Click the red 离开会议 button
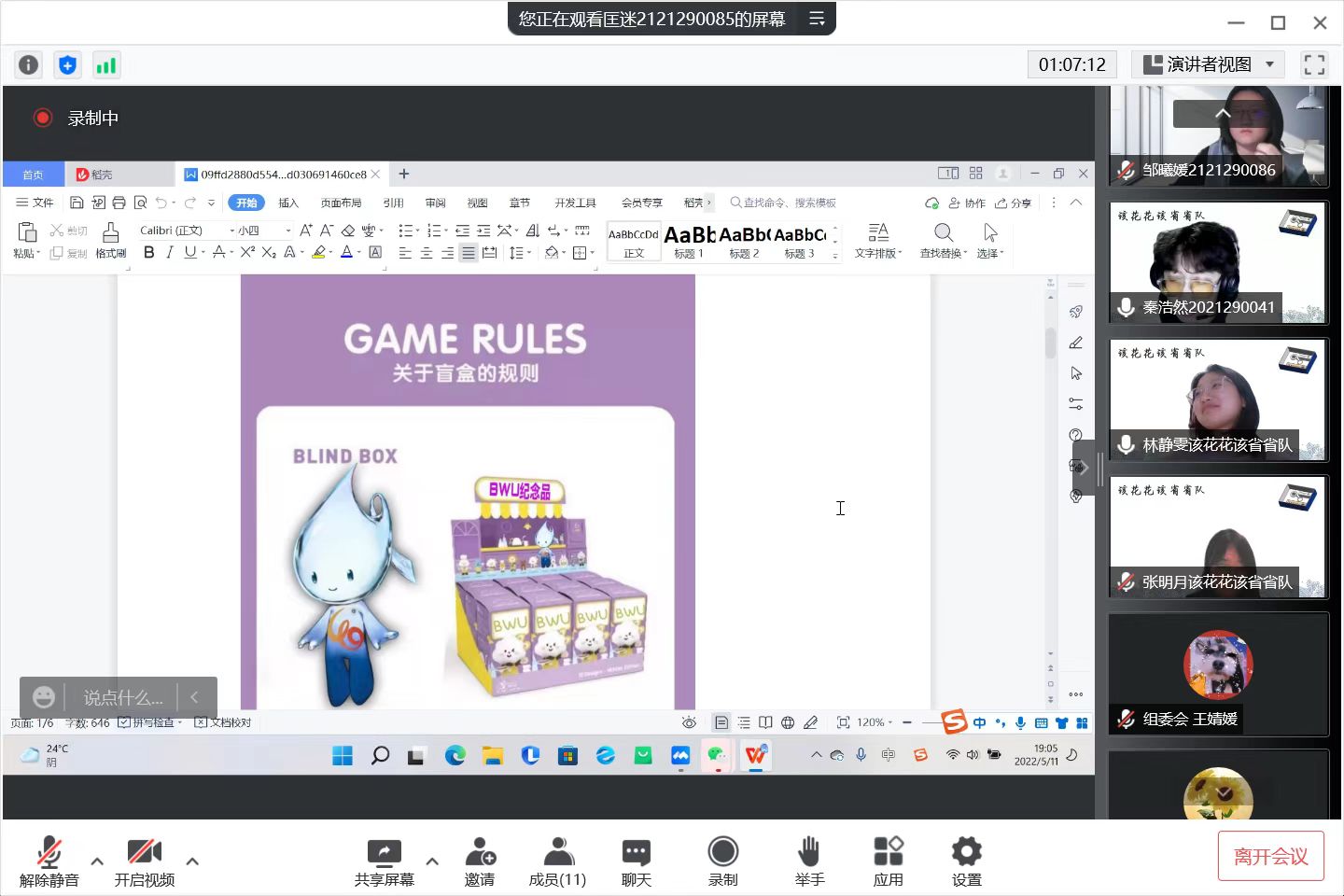This screenshot has height=896, width=1344. (x=1270, y=856)
